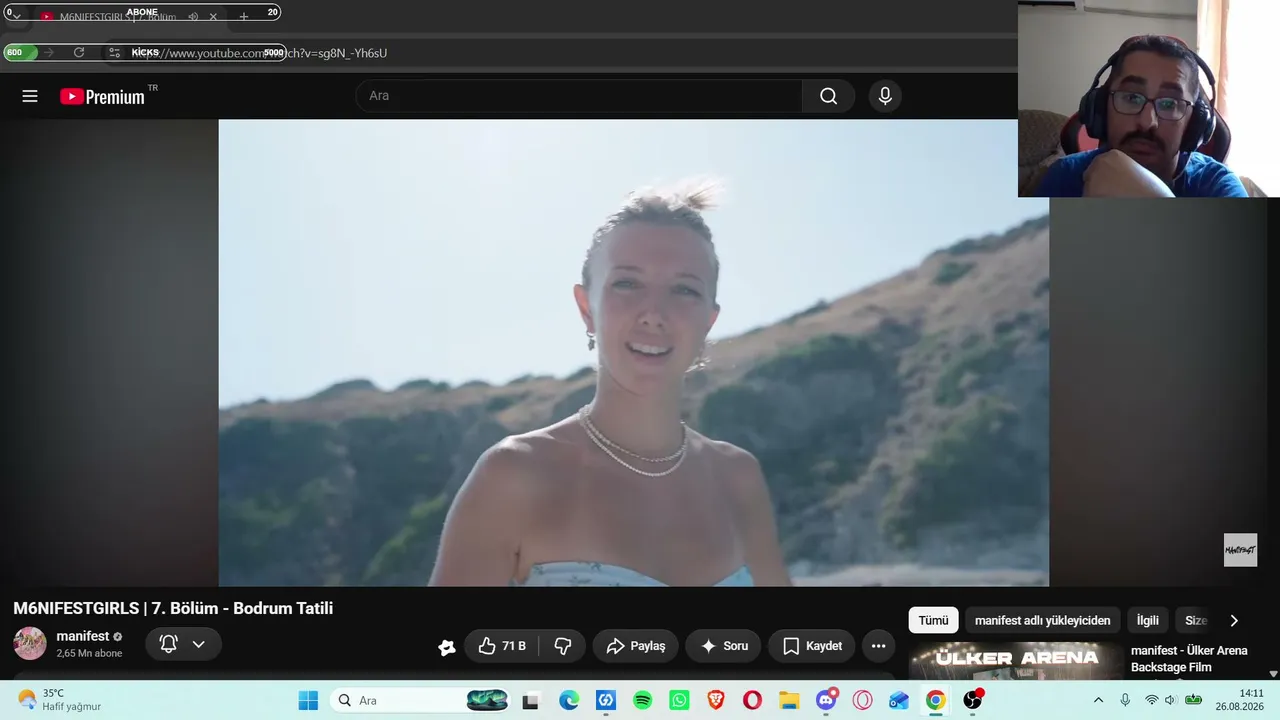Close the M6NIFESTGIRLS browser tab
The height and width of the screenshot is (720, 1280).
pos(213,17)
